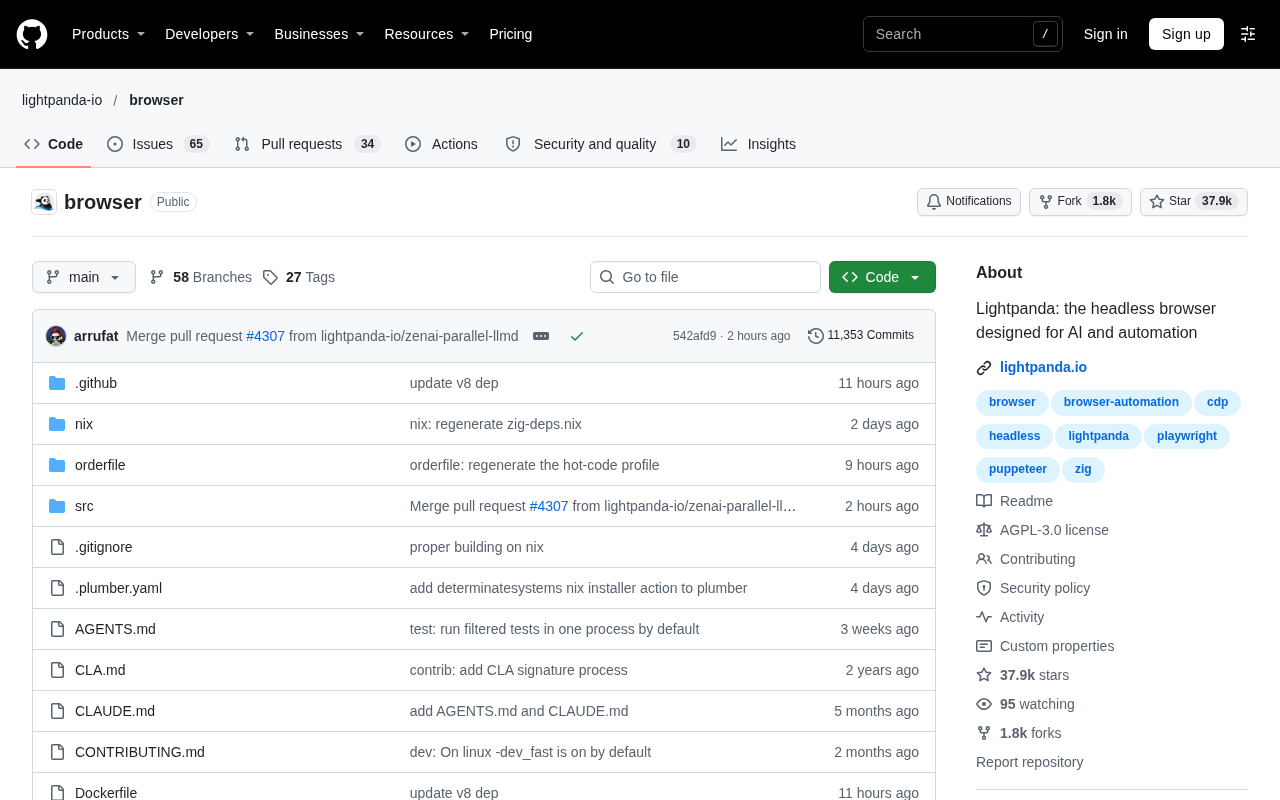Switch to the Pull requests tab

307,144
